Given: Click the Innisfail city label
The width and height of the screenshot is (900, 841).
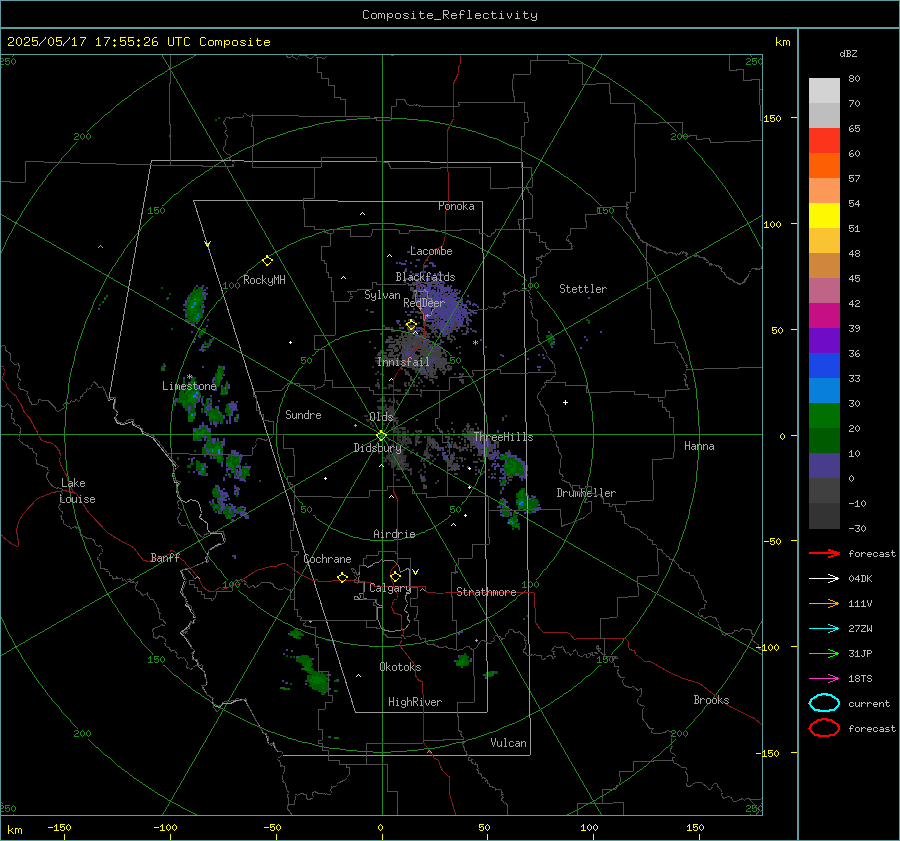Looking at the screenshot, I should [x=403, y=362].
